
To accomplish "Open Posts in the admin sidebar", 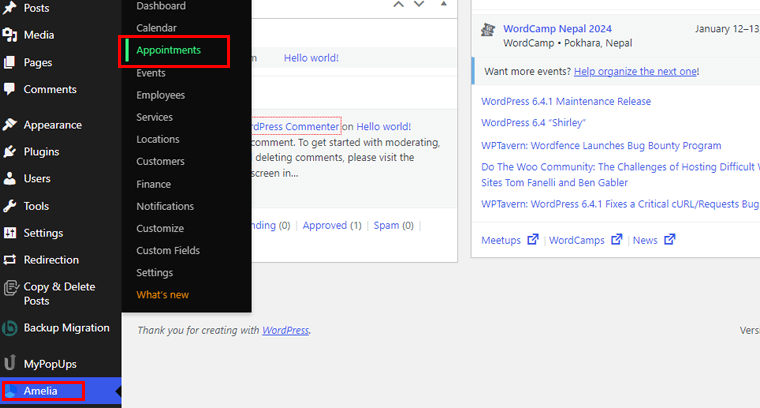I will [x=36, y=8].
